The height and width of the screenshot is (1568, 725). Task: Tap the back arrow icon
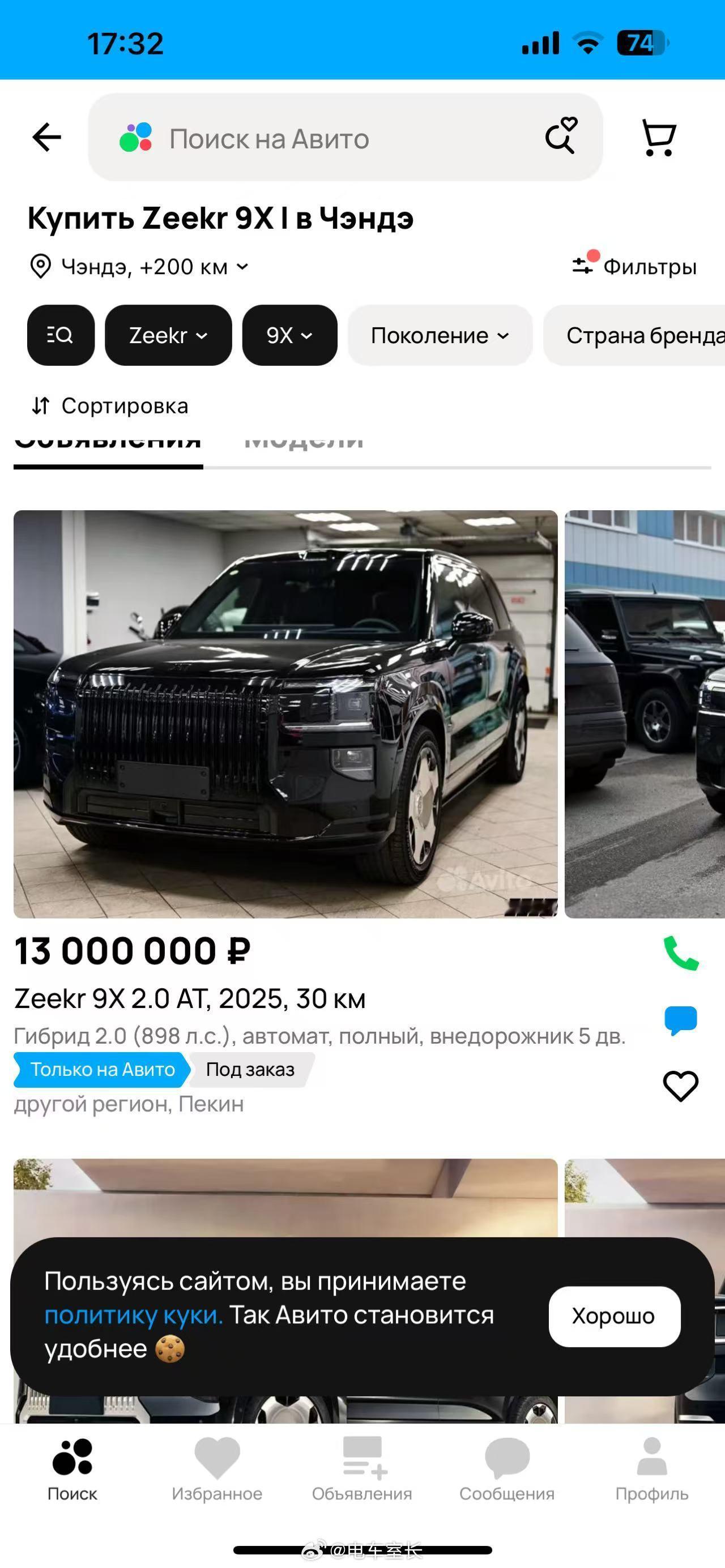[x=47, y=137]
